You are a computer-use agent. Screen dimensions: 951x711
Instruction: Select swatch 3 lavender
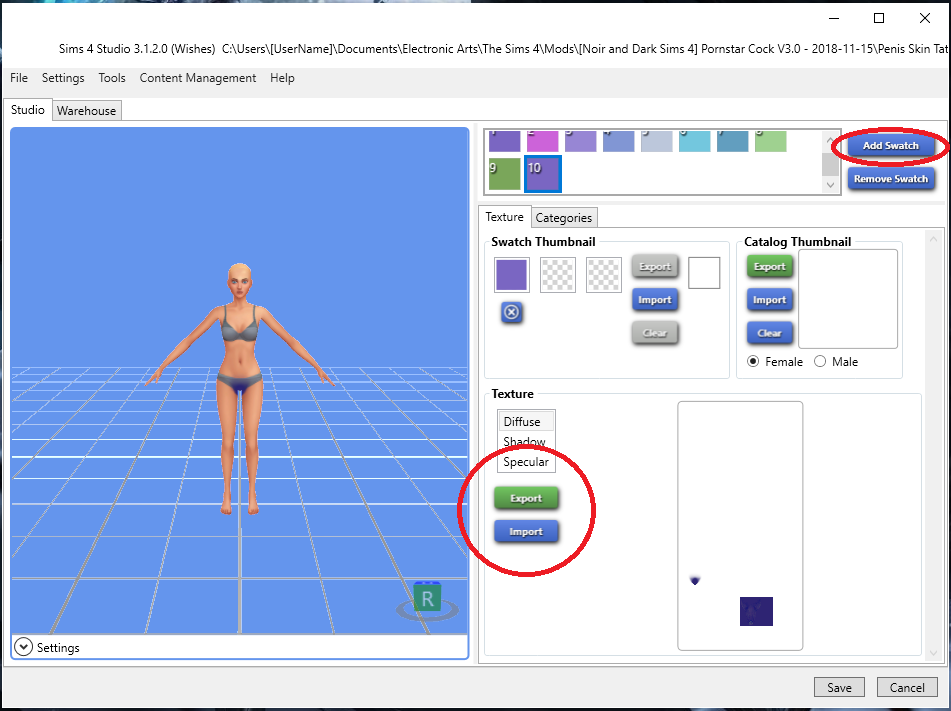point(580,141)
